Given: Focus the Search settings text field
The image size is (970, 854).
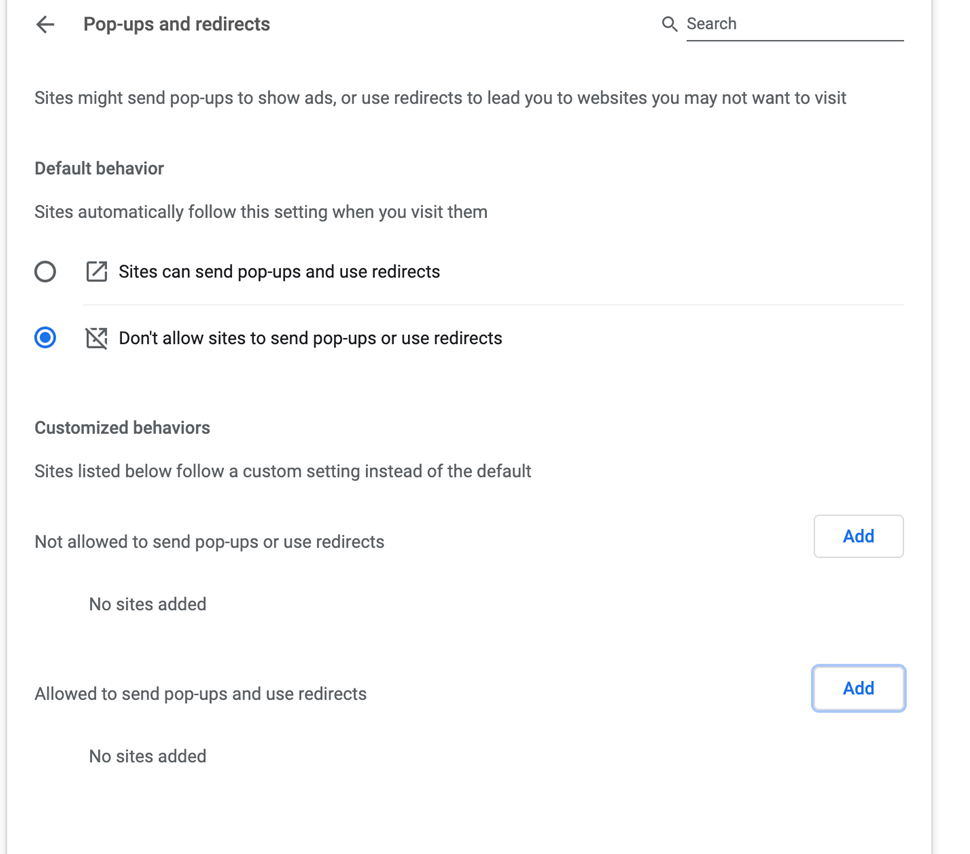Looking at the screenshot, I should coord(794,24).
